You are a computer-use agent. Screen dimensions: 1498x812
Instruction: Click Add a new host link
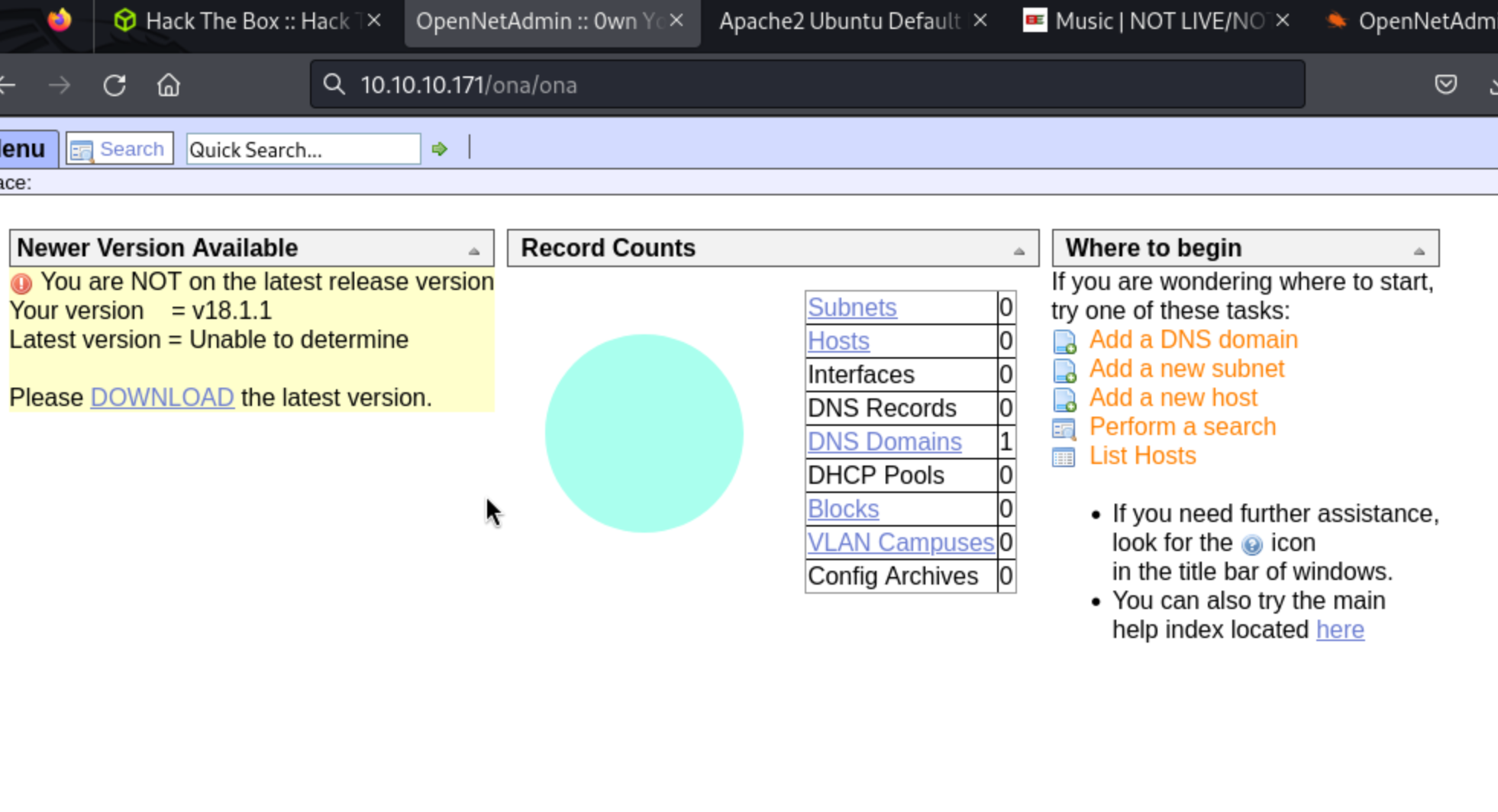pyautogui.click(x=1173, y=398)
